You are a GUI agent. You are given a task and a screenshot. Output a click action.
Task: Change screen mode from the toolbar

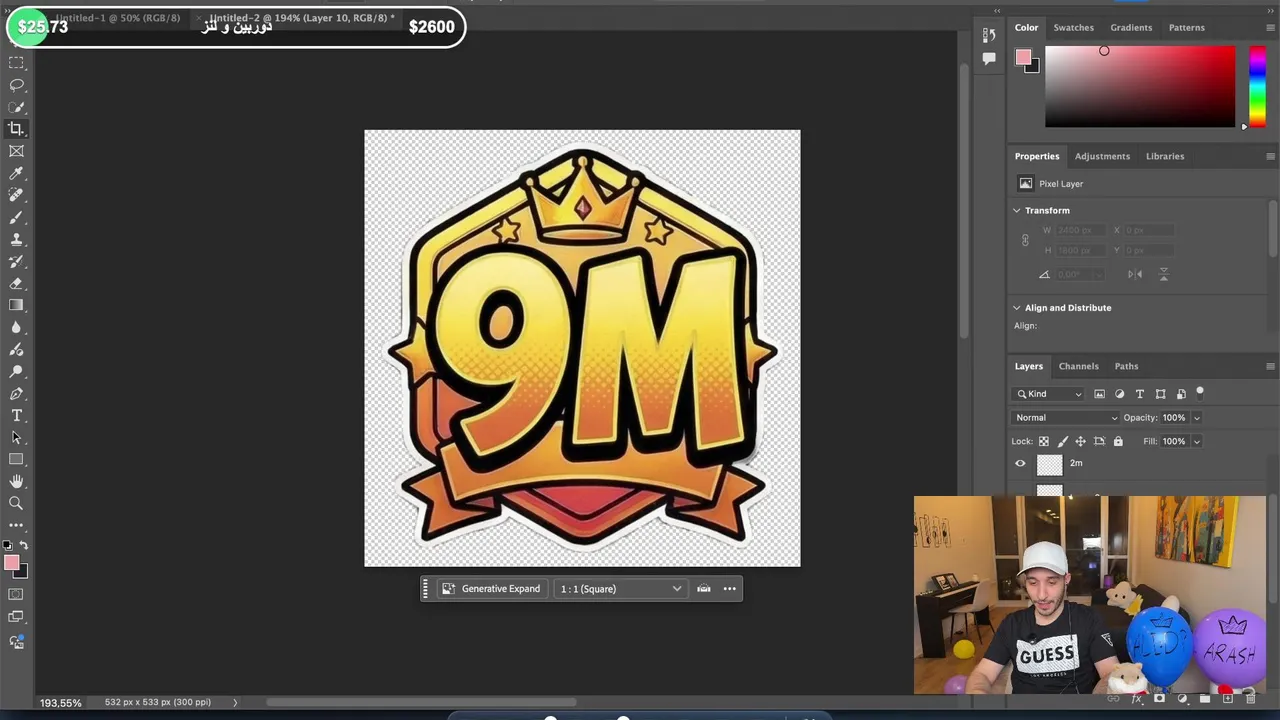16,617
